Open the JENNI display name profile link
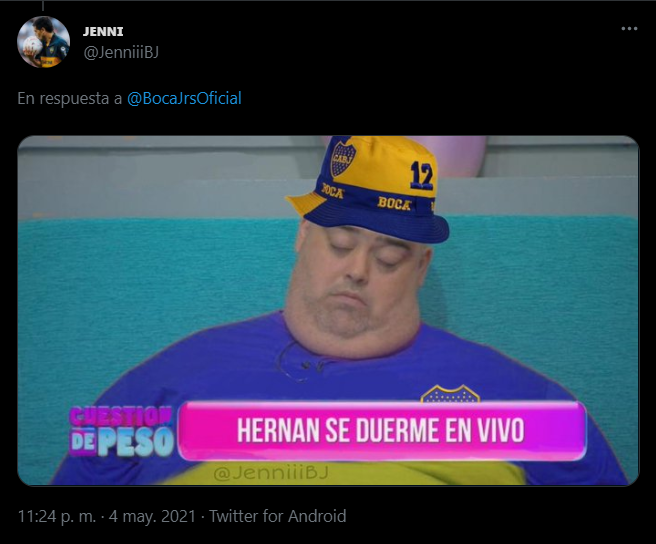Viewport: 656px width, 544px height. click(103, 31)
